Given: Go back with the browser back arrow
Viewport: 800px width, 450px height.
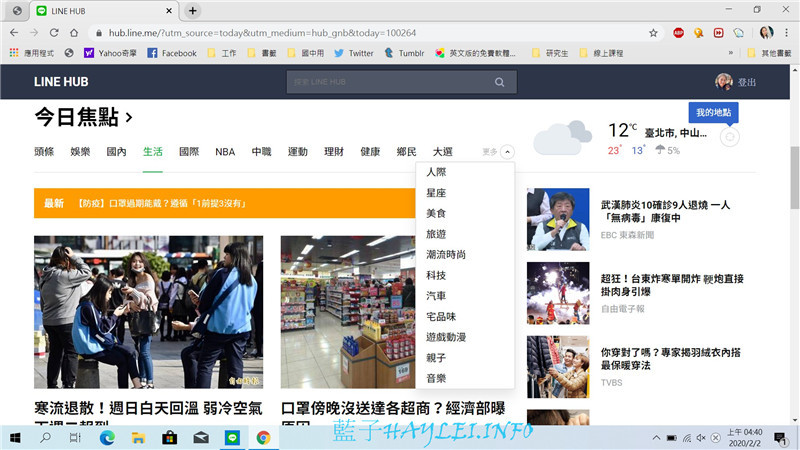Looking at the screenshot, I should (x=14, y=33).
